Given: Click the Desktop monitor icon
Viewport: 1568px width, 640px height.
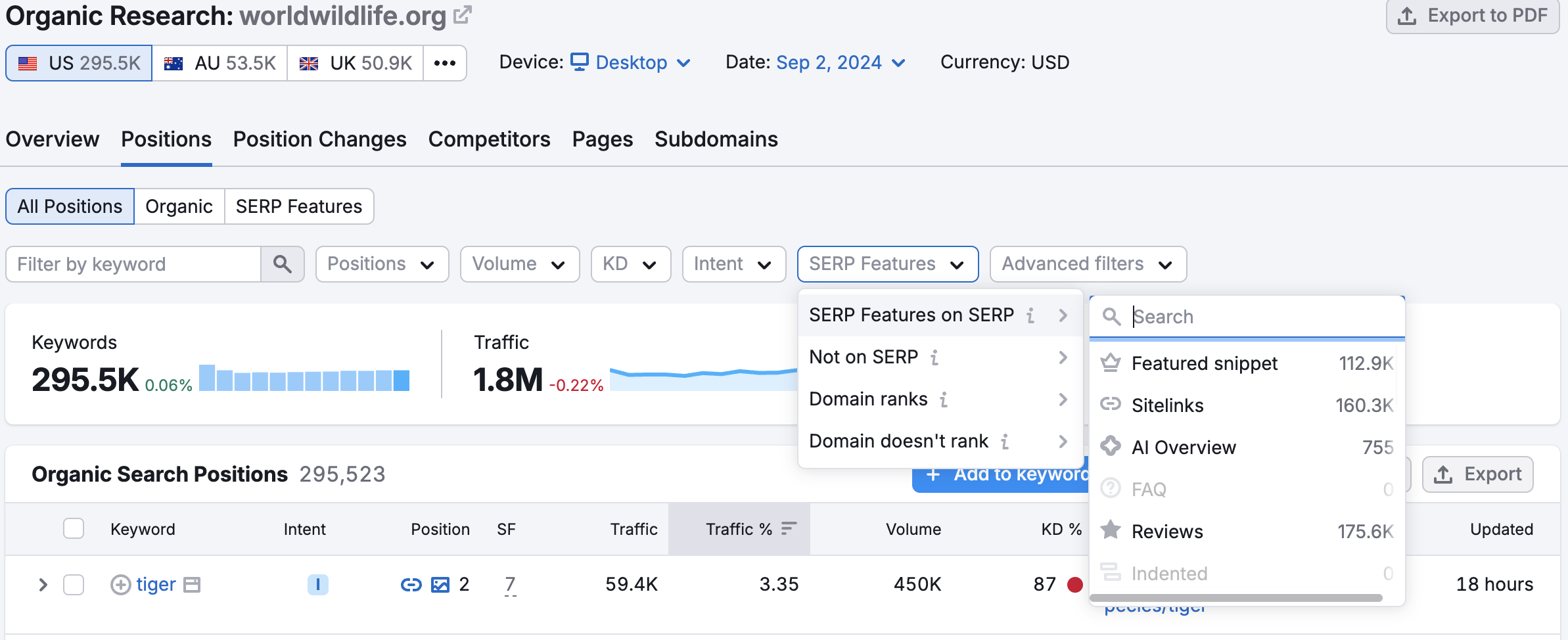Looking at the screenshot, I should pos(580,62).
